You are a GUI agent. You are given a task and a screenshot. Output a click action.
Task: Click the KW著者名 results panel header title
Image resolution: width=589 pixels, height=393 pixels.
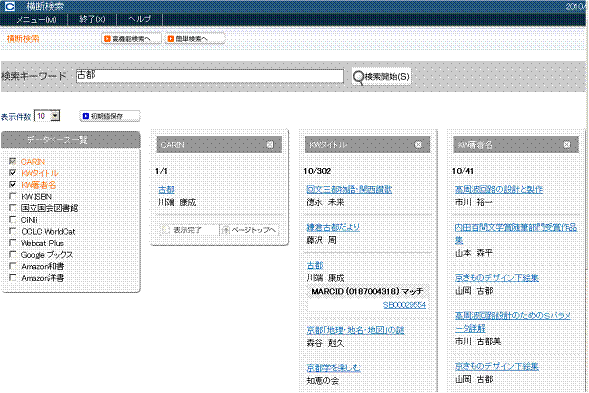475,145
